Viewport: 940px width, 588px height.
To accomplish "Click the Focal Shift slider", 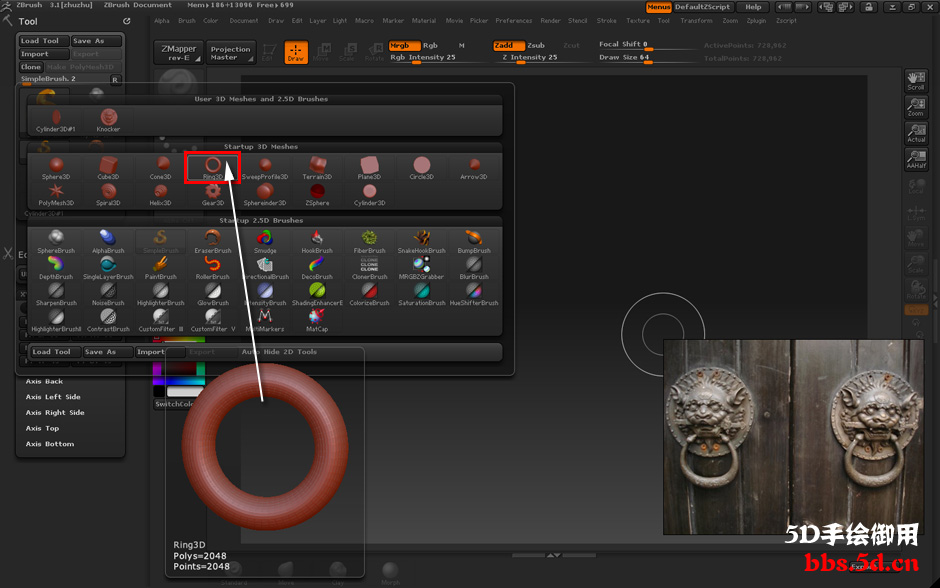I will pos(646,45).
